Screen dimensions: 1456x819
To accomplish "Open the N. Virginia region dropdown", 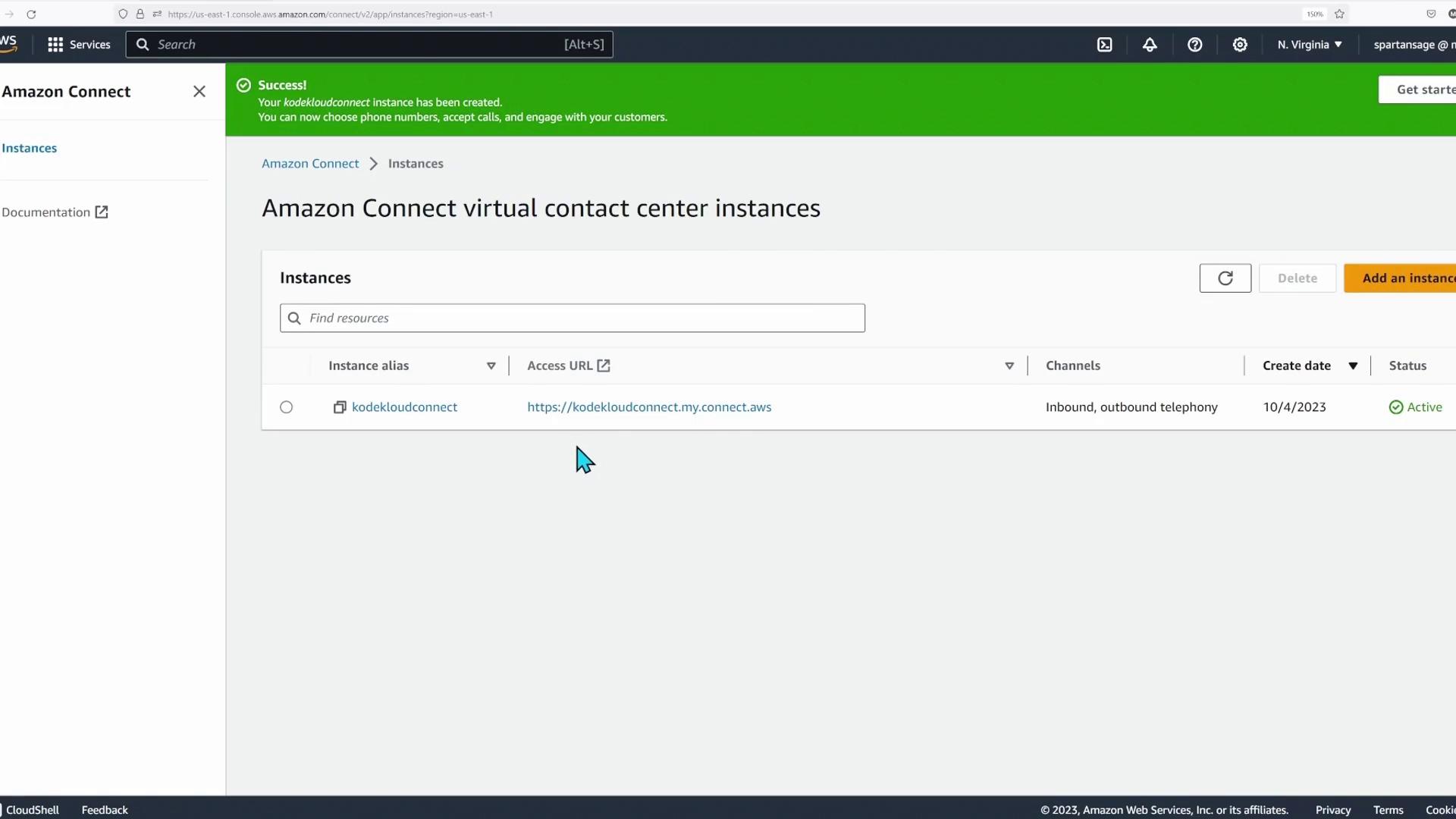I will [x=1310, y=45].
